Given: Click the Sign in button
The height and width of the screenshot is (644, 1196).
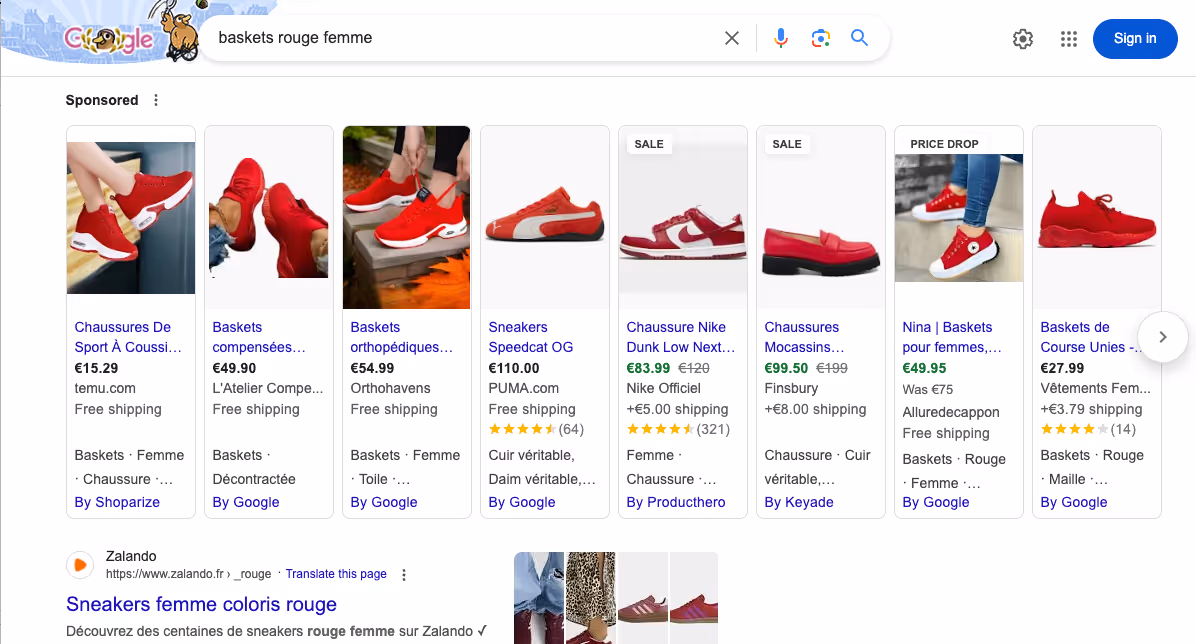Looking at the screenshot, I should pos(1135,39).
